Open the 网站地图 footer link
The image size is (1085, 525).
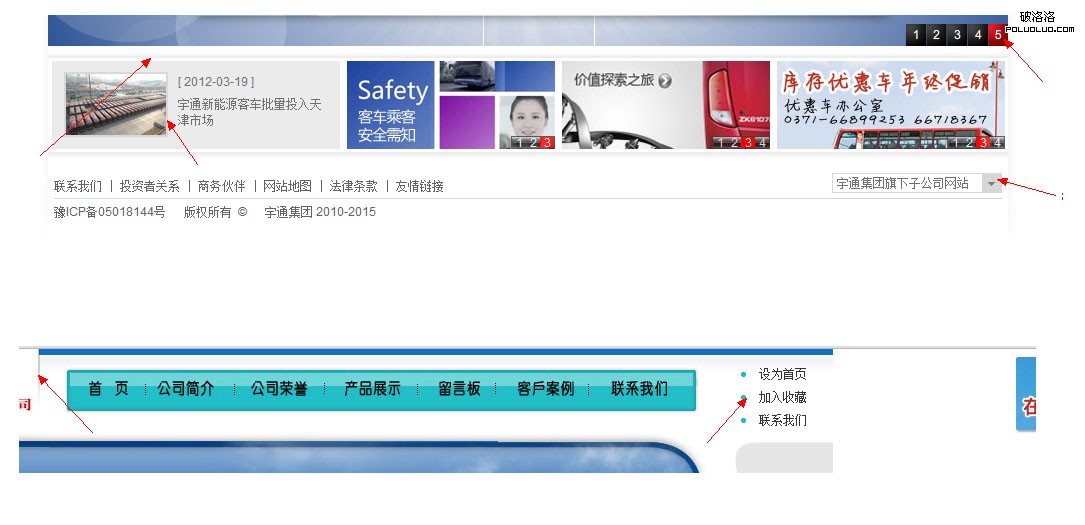287,186
